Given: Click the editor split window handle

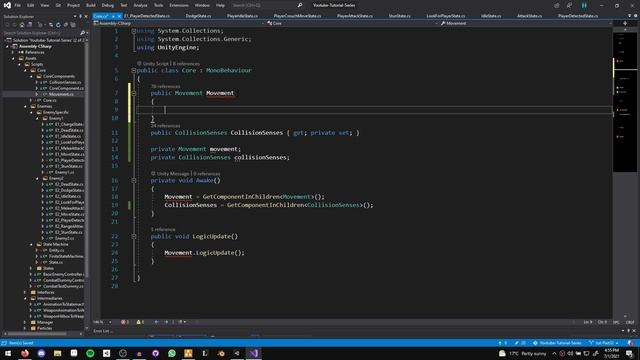Looking at the screenshot, I should (x=625, y=23).
